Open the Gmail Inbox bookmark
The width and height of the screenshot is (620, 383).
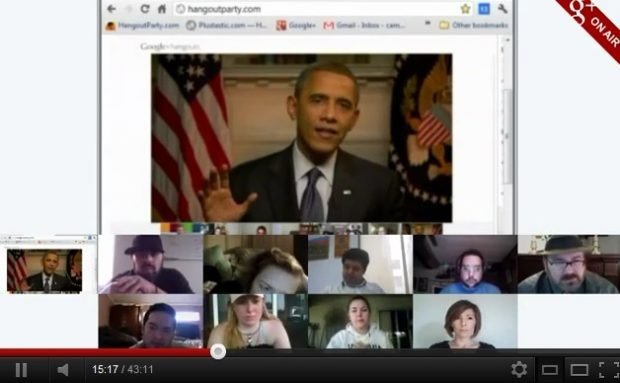[364, 25]
